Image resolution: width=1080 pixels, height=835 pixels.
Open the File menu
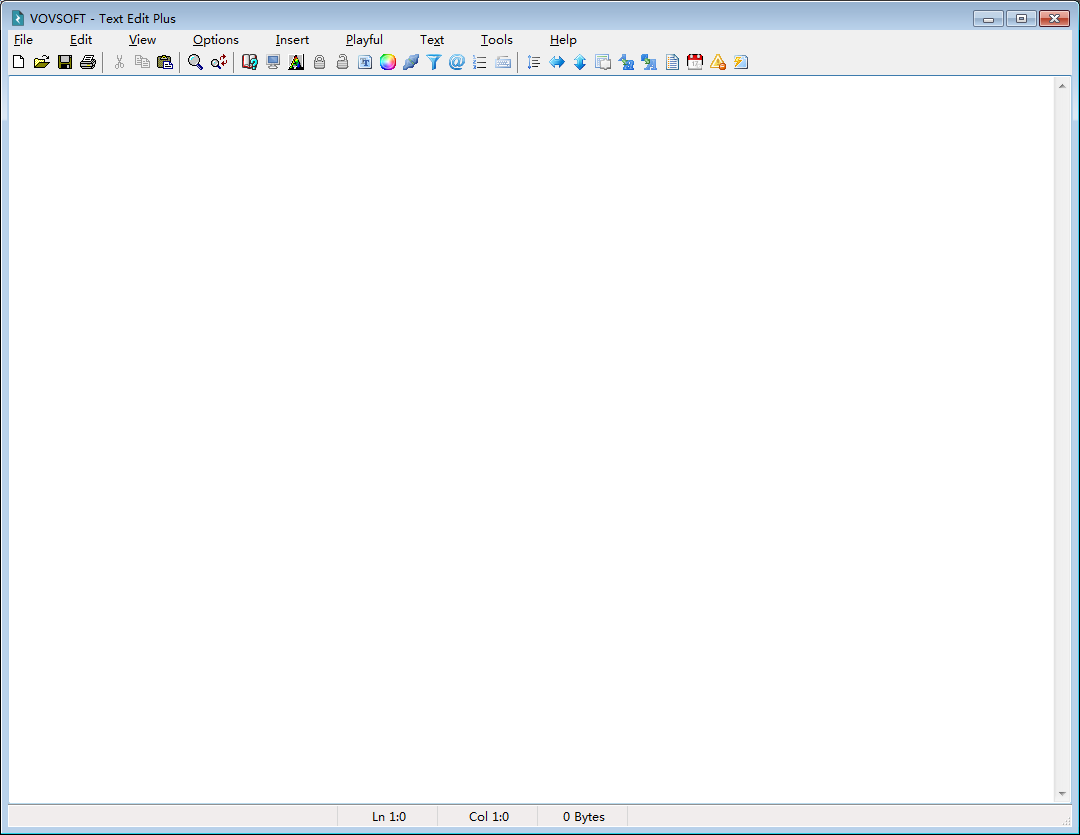[23, 40]
